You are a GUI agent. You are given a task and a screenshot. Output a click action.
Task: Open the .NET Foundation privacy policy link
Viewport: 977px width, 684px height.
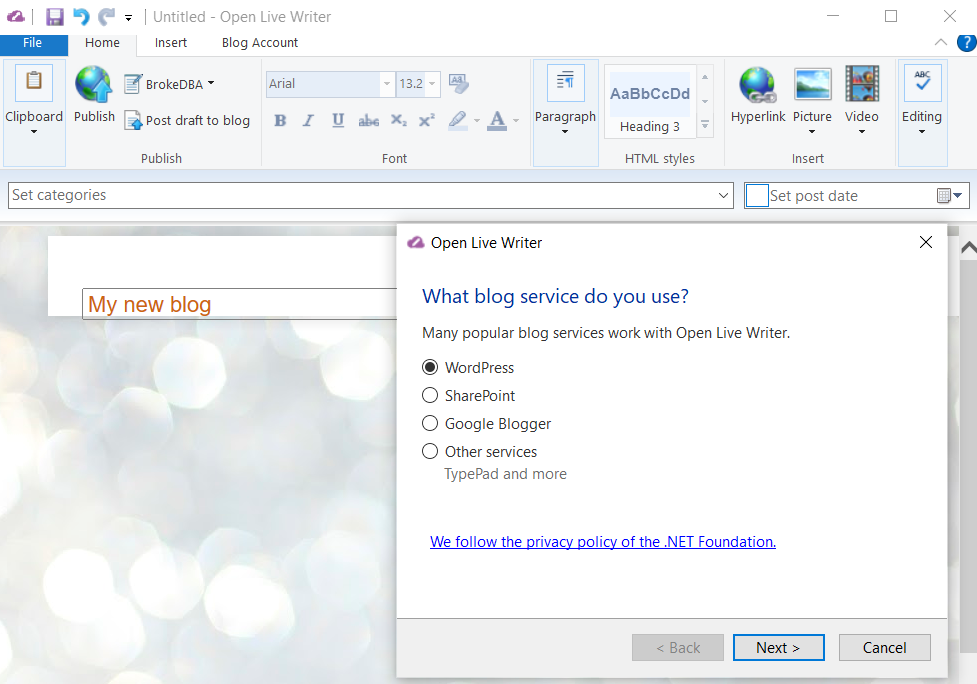[603, 542]
